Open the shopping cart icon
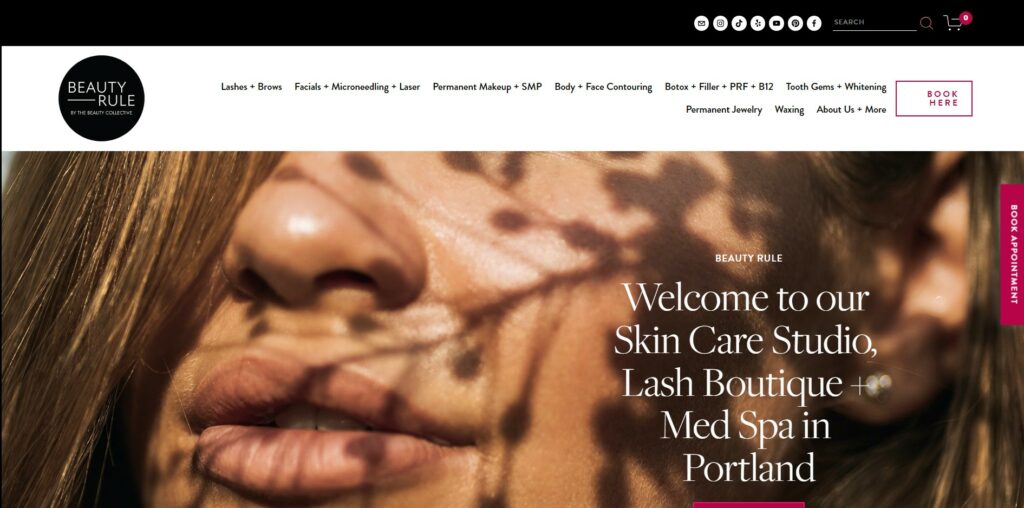The width and height of the screenshot is (1024, 508). (953, 24)
